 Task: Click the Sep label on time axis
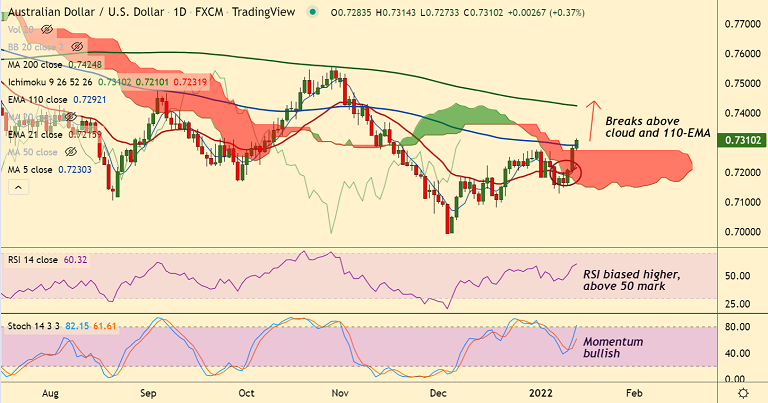pyautogui.click(x=148, y=393)
